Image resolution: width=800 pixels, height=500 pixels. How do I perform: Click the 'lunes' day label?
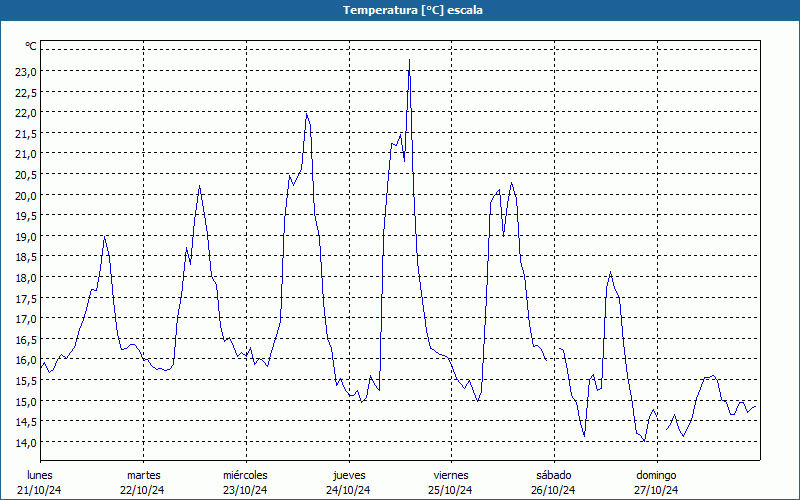pos(40,475)
